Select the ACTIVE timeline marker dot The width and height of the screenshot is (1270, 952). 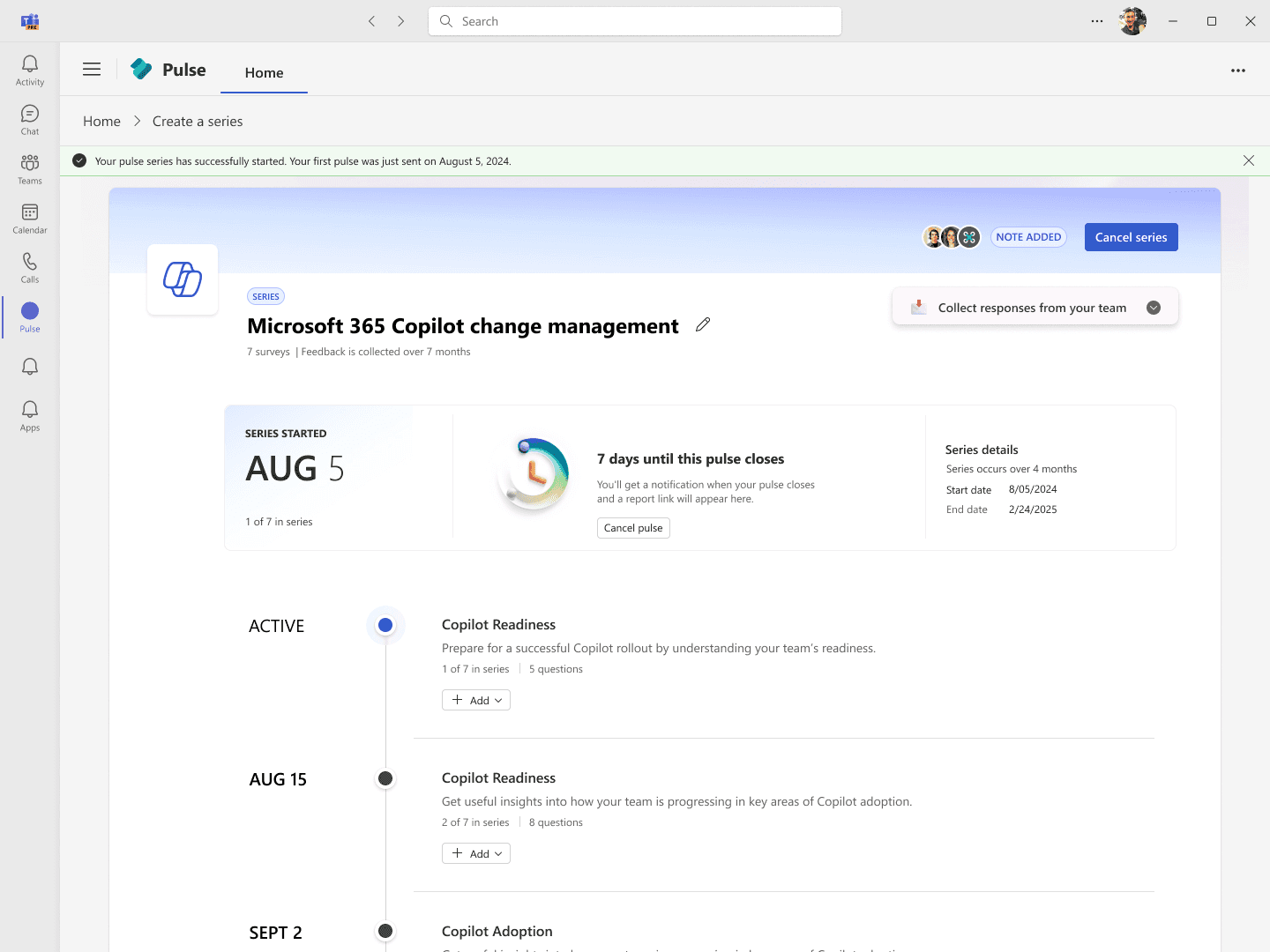(385, 625)
